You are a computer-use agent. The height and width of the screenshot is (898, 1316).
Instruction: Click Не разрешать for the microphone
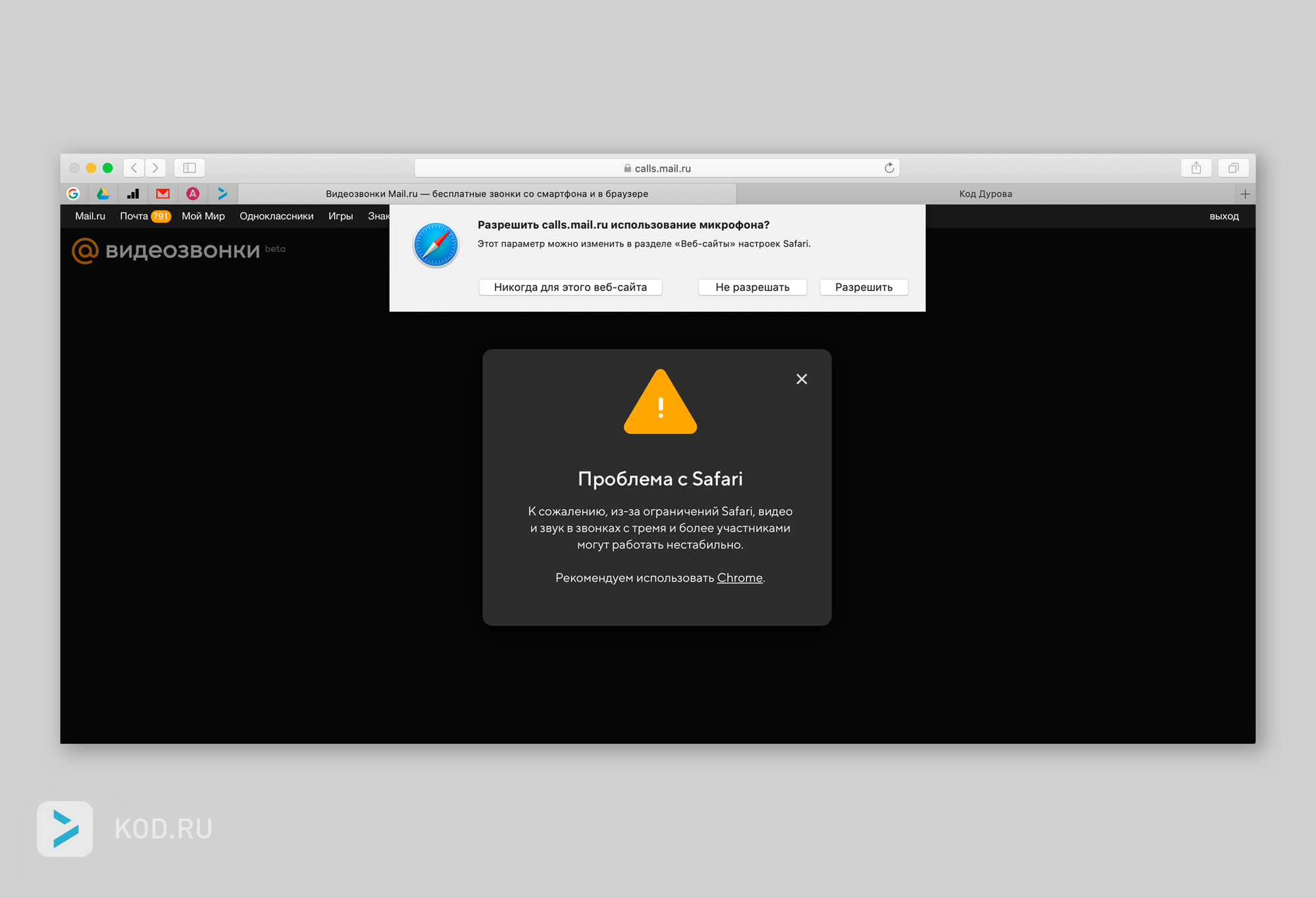tap(752, 287)
